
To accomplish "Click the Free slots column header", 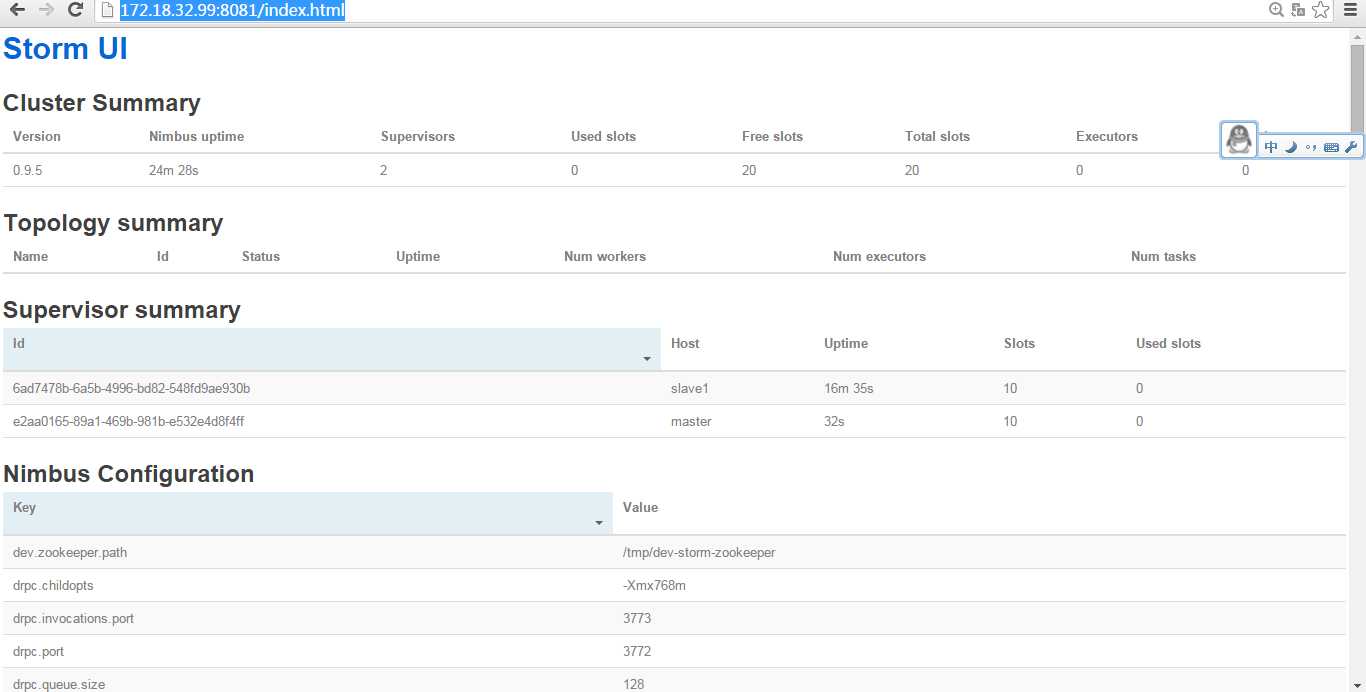I will [x=772, y=136].
